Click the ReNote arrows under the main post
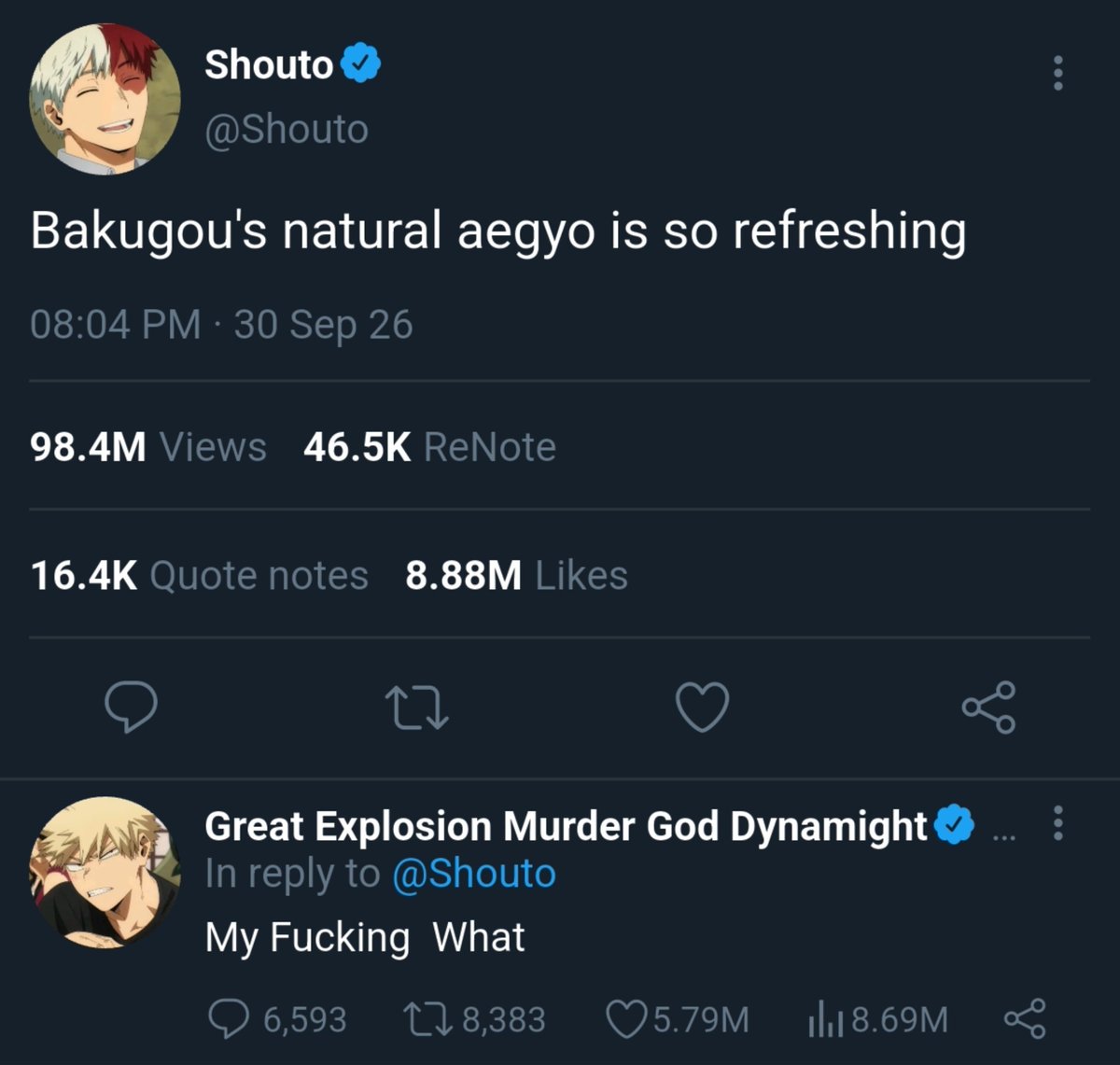This screenshot has height=1065, width=1120. click(417, 708)
